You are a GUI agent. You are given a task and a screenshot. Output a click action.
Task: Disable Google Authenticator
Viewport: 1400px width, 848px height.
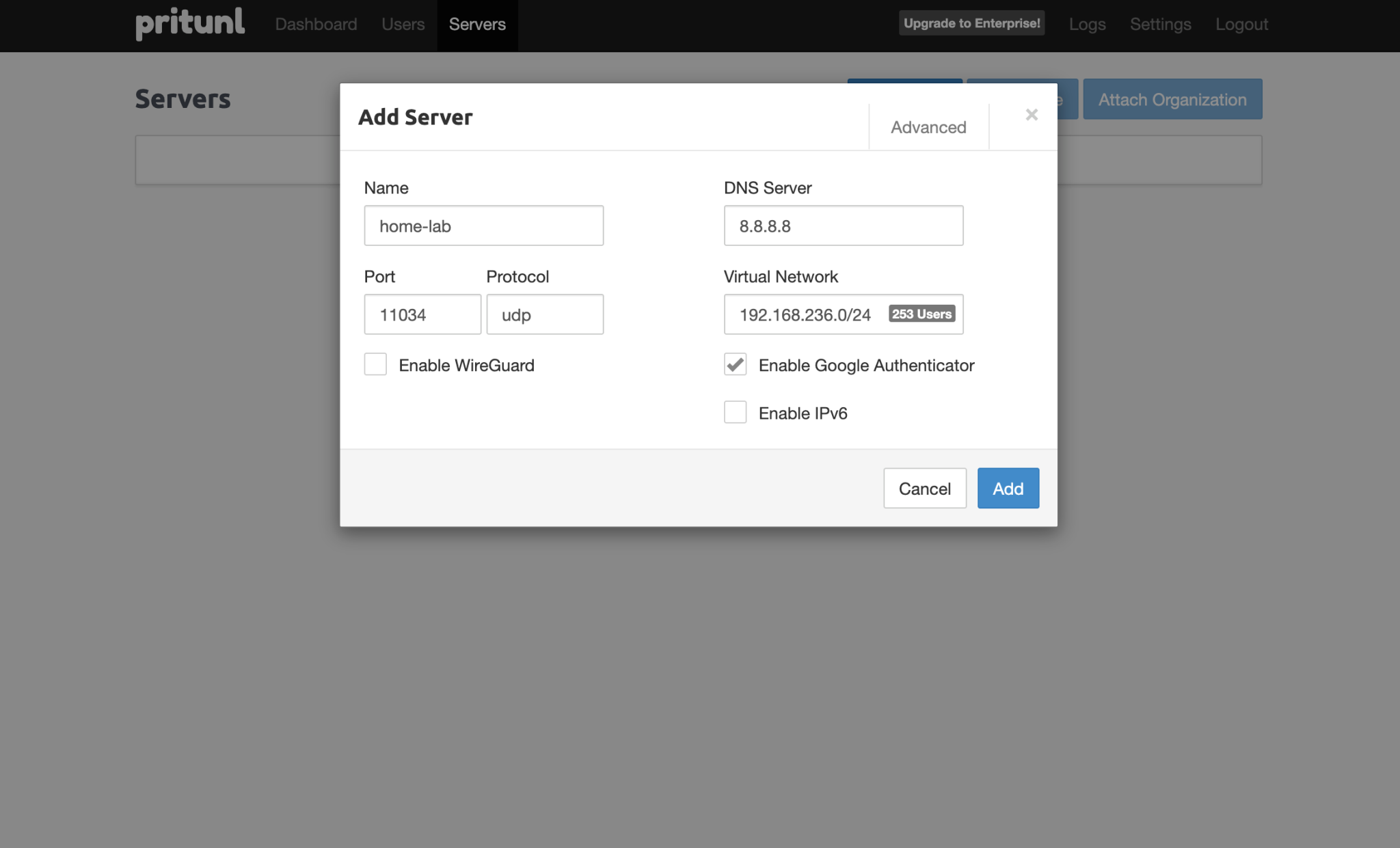pos(735,365)
